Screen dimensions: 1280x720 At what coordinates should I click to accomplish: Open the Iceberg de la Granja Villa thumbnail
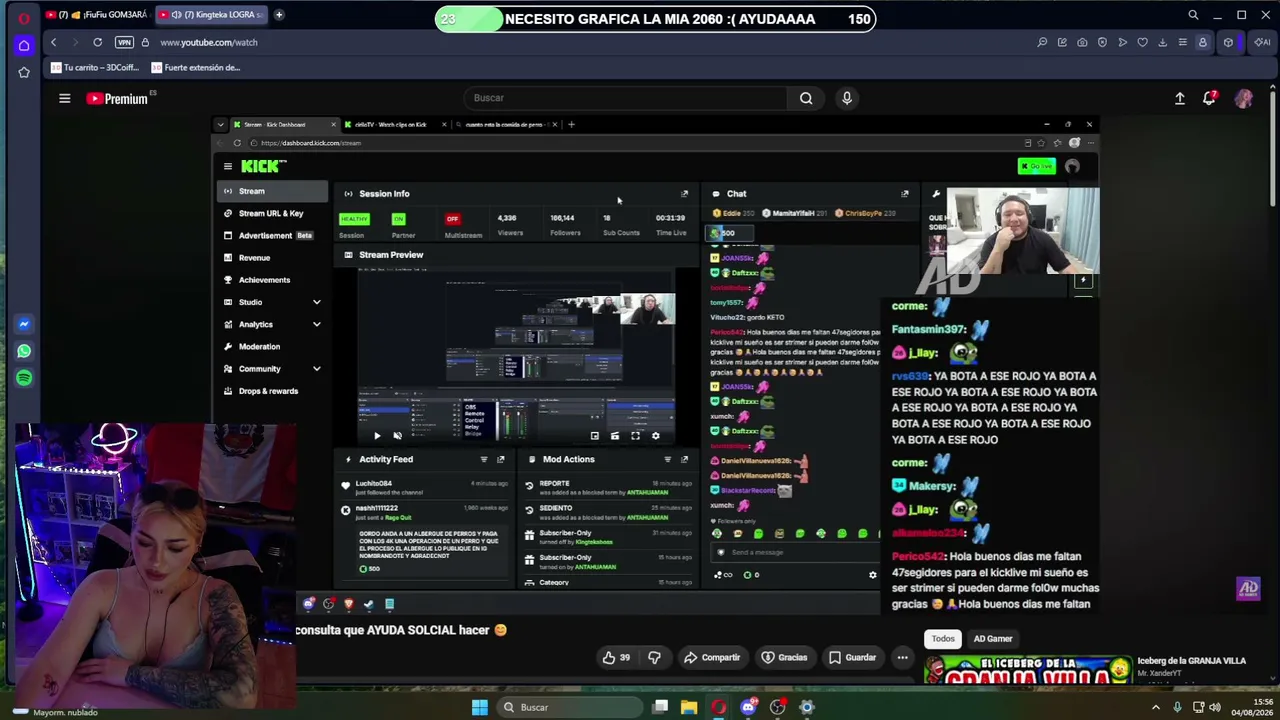pyautogui.click(x=1028, y=670)
